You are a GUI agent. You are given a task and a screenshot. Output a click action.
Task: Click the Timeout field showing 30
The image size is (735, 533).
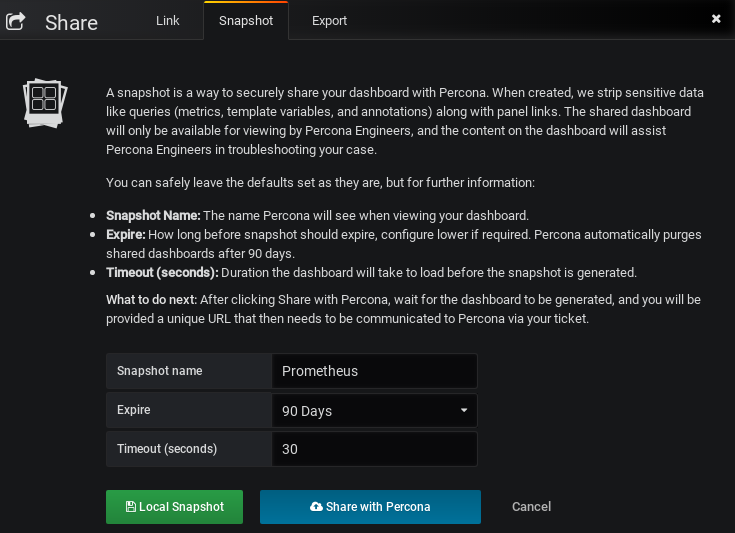tap(374, 449)
